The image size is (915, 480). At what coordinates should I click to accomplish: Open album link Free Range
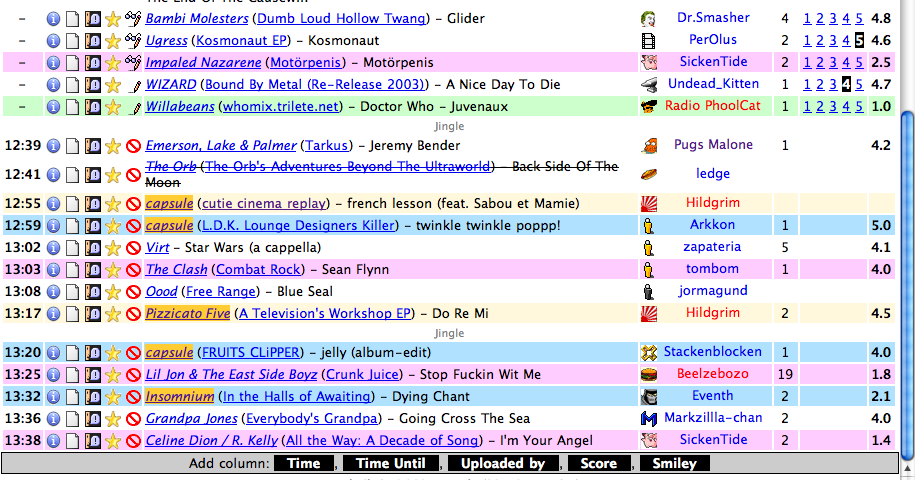tap(221, 291)
